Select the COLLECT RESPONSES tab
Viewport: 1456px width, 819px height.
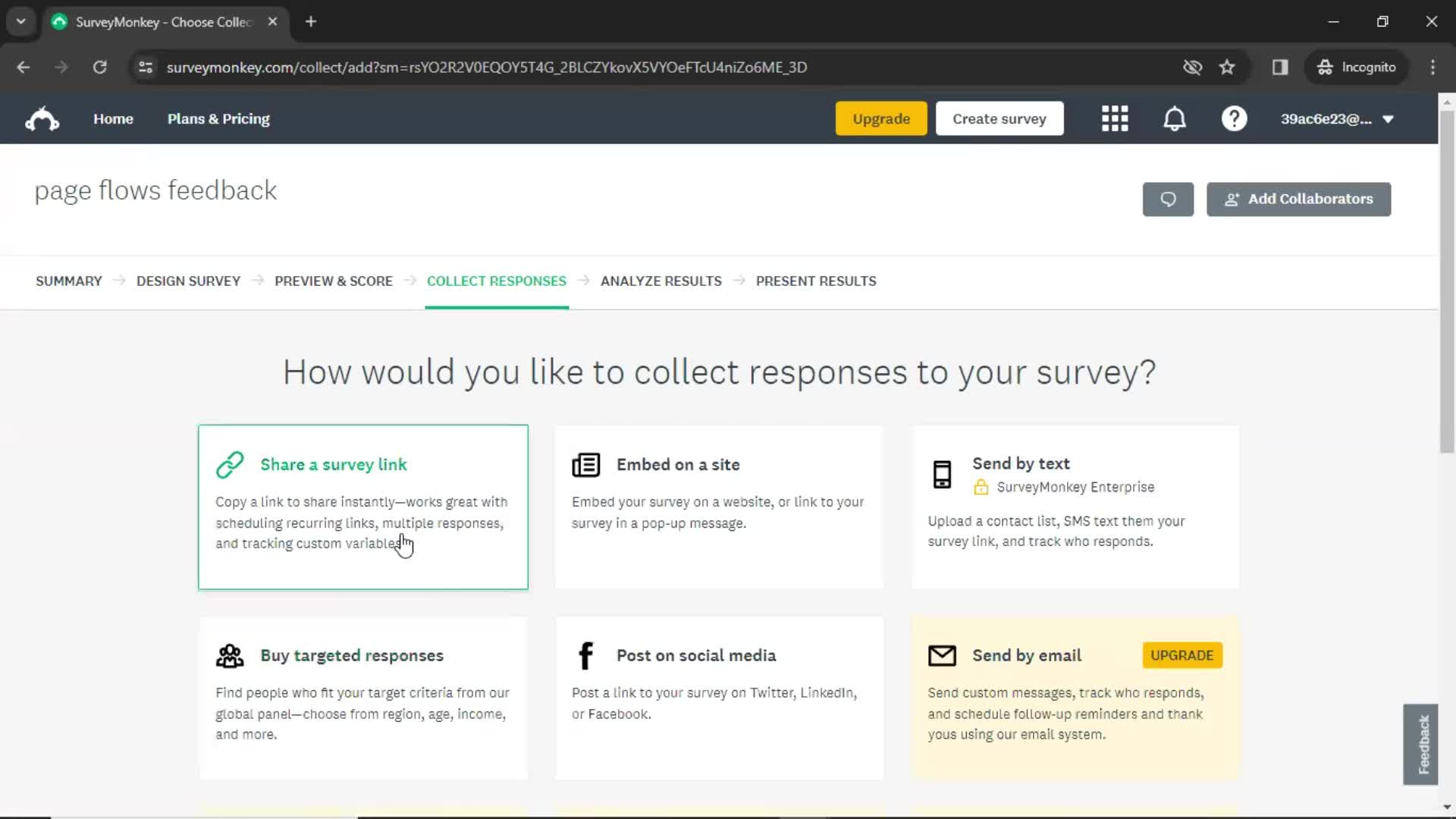click(497, 281)
